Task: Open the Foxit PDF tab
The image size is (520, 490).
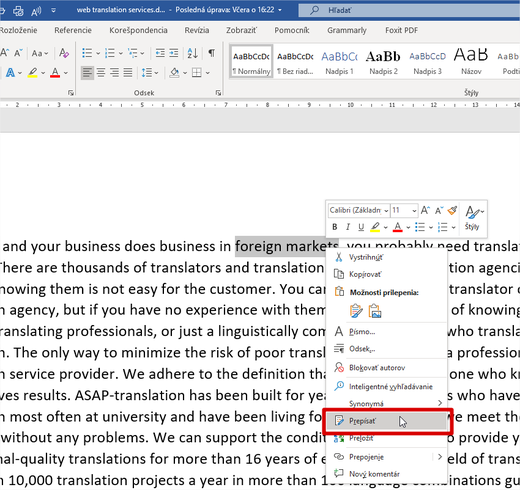Action: coord(401,30)
